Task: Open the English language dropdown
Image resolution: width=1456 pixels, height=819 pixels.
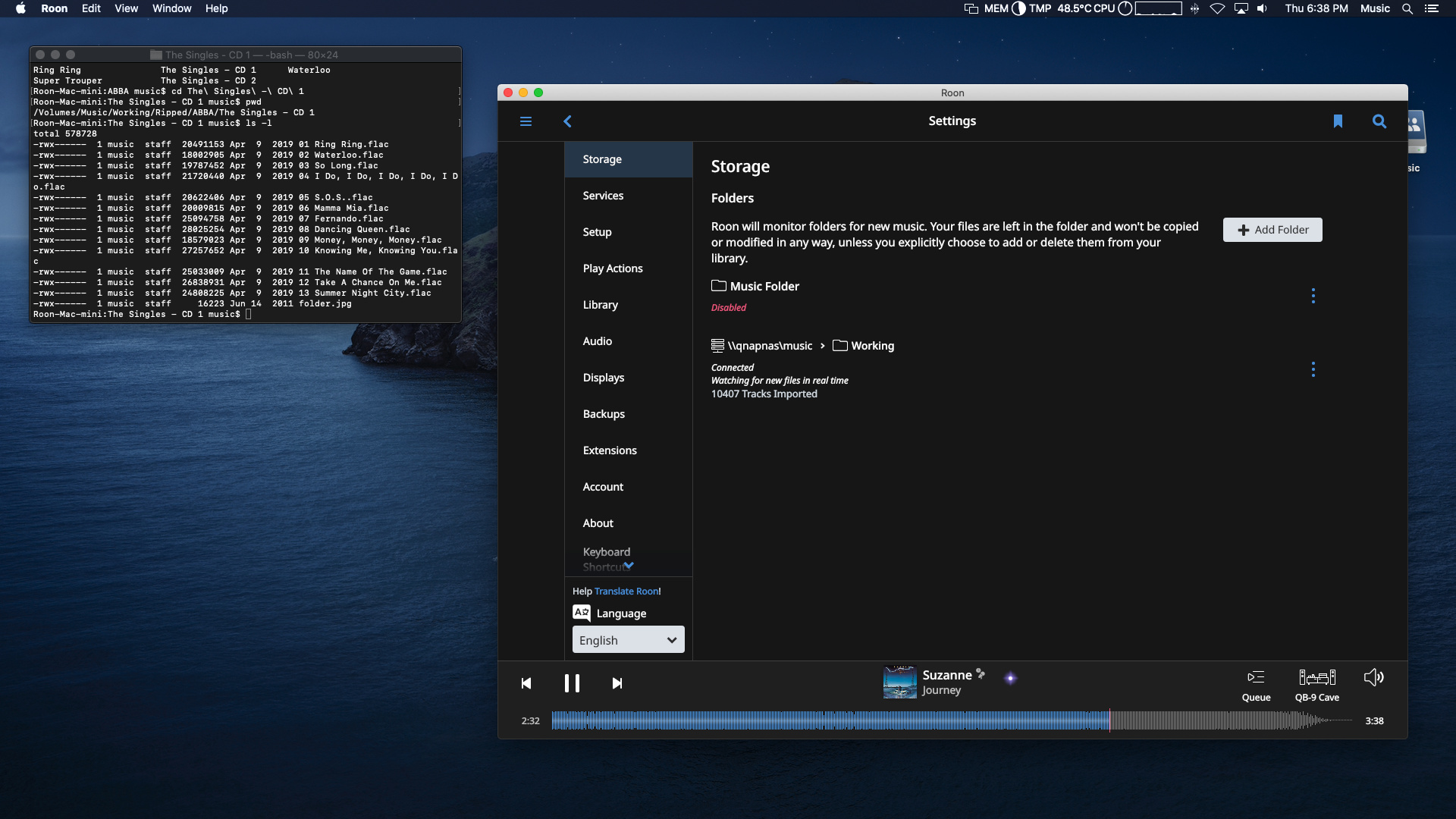Action: pyautogui.click(x=628, y=640)
